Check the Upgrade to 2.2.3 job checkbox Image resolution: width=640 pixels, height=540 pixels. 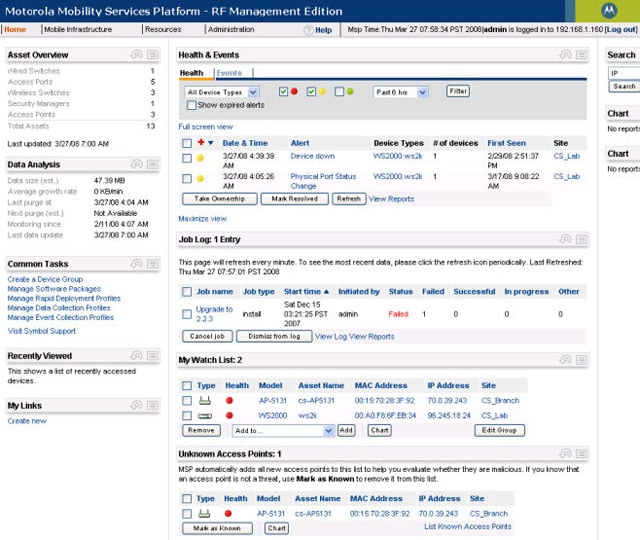pos(187,314)
